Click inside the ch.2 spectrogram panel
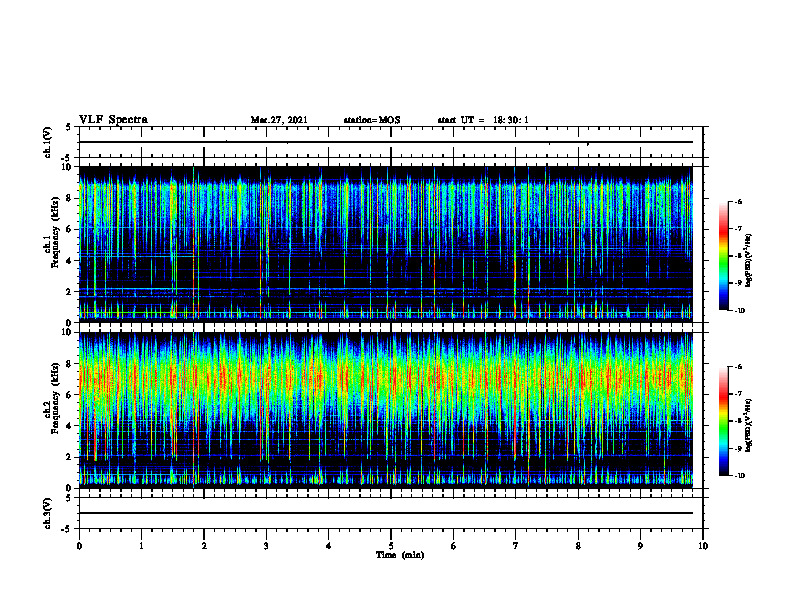Viewport: 792px width, 612px height. click(x=386, y=410)
